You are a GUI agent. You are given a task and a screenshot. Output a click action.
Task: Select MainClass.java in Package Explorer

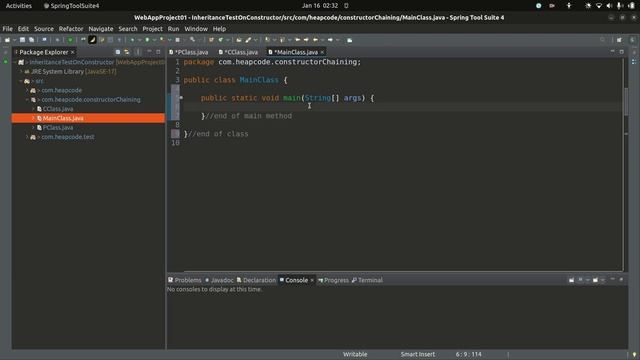click(x=88, y=118)
